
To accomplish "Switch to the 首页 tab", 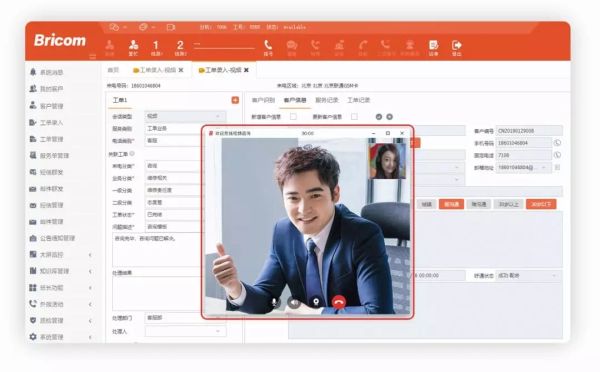I will click(x=113, y=70).
